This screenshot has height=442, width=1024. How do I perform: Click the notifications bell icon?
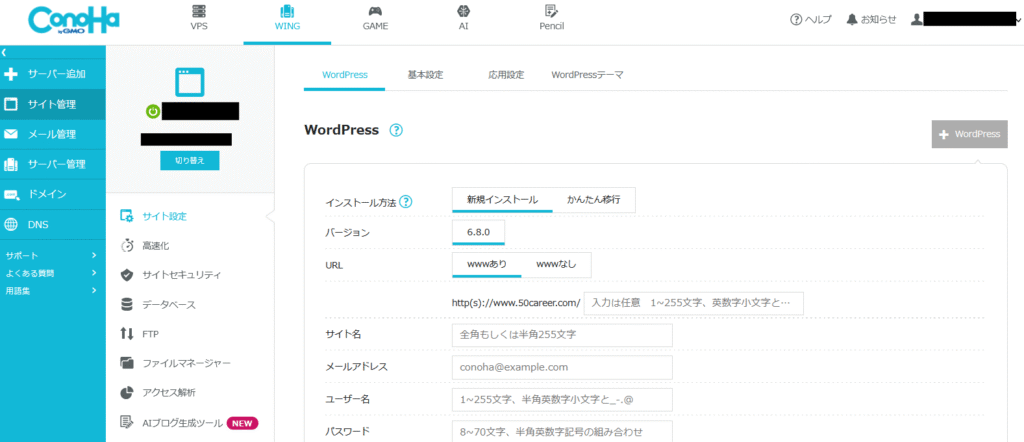point(852,19)
